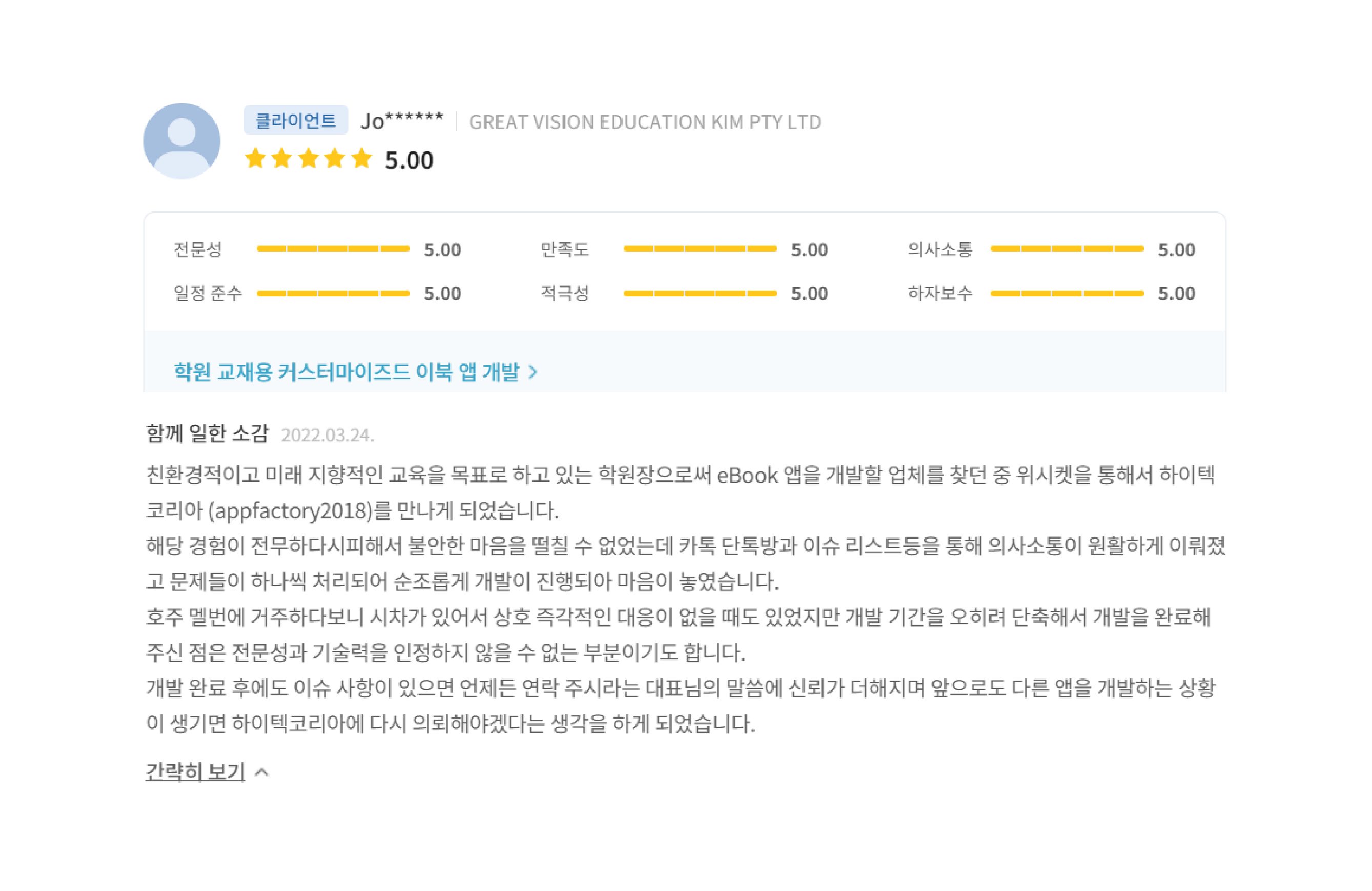Click the 클라이언트 badge label
1372x891 pixels.
296,120
